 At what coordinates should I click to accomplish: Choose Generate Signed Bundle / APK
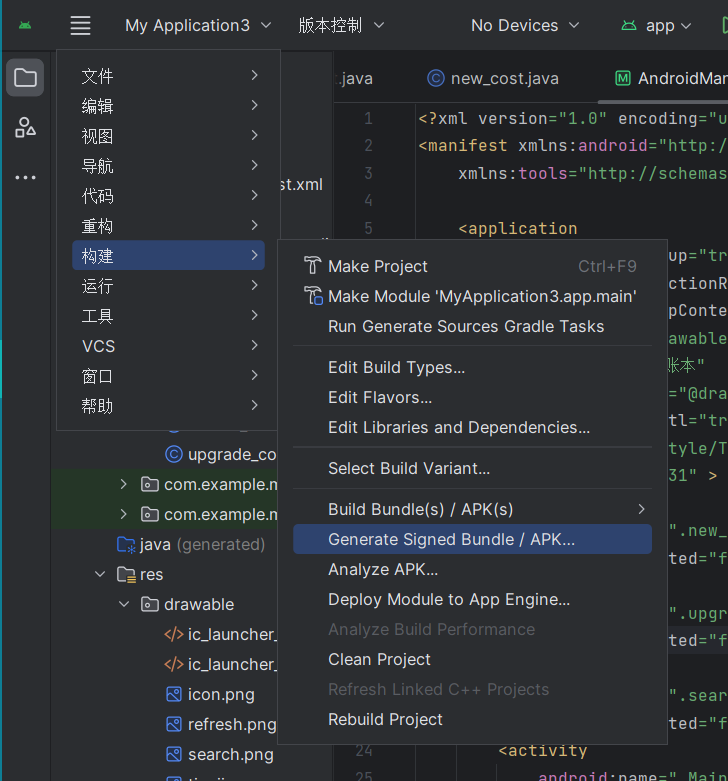click(x=451, y=539)
